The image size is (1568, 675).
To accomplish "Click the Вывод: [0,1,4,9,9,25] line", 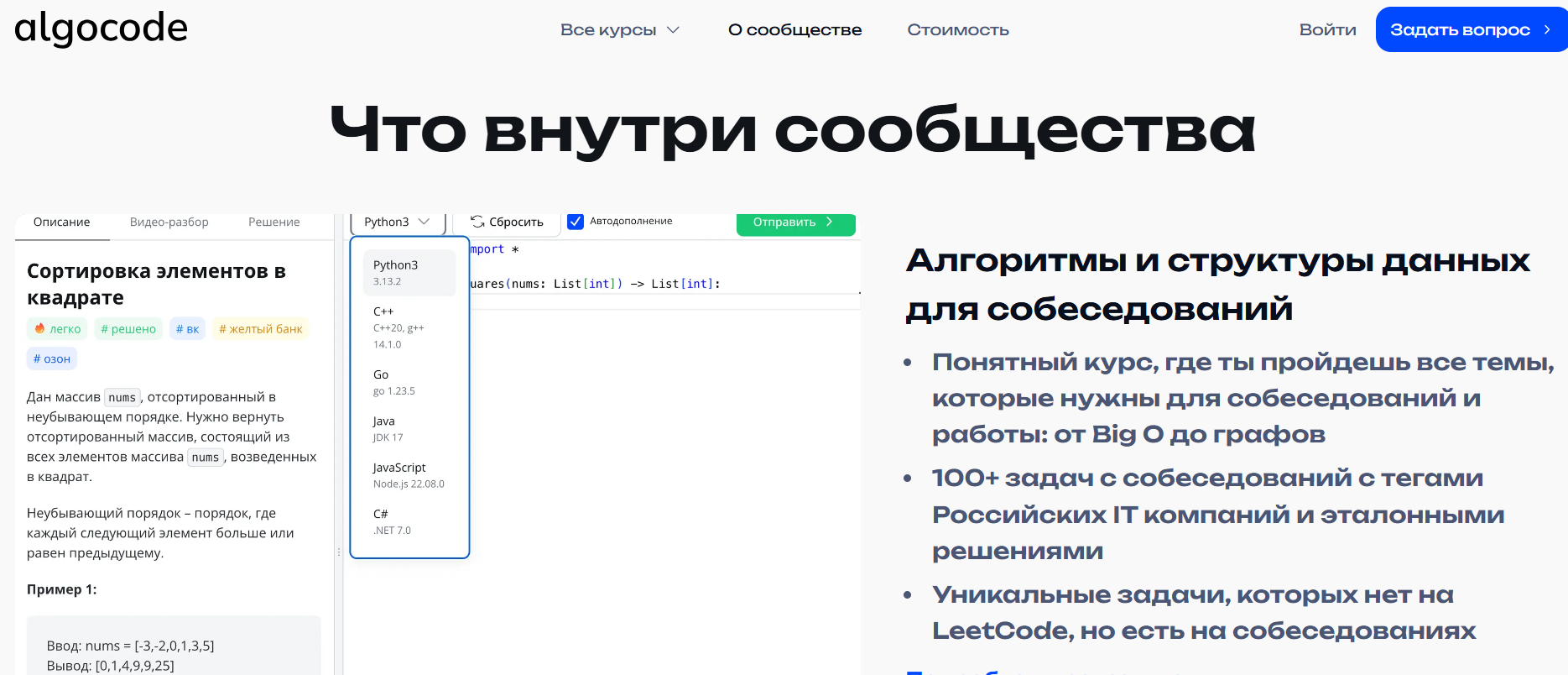I will pyautogui.click(x=111, y=666).
